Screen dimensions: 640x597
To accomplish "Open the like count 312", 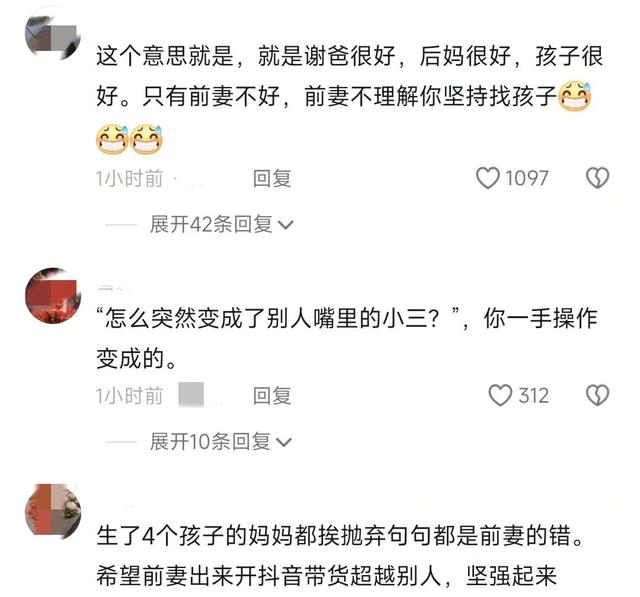I will tap(533, 395).
